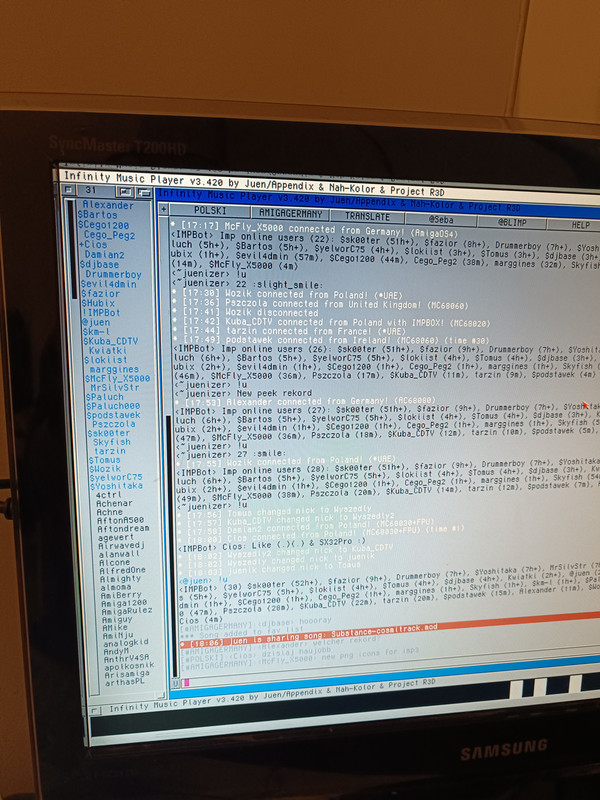Open the @BLIMP tab
Screen dimensions: 600x800
511,222
